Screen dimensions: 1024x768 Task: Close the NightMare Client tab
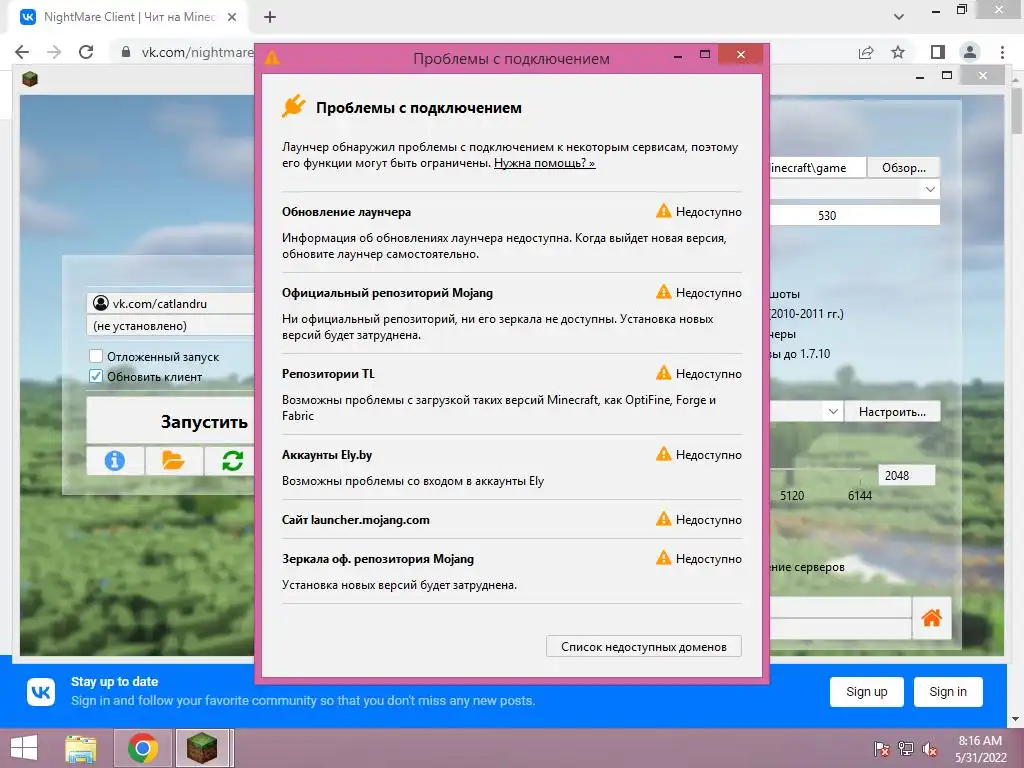pos(232,17)
